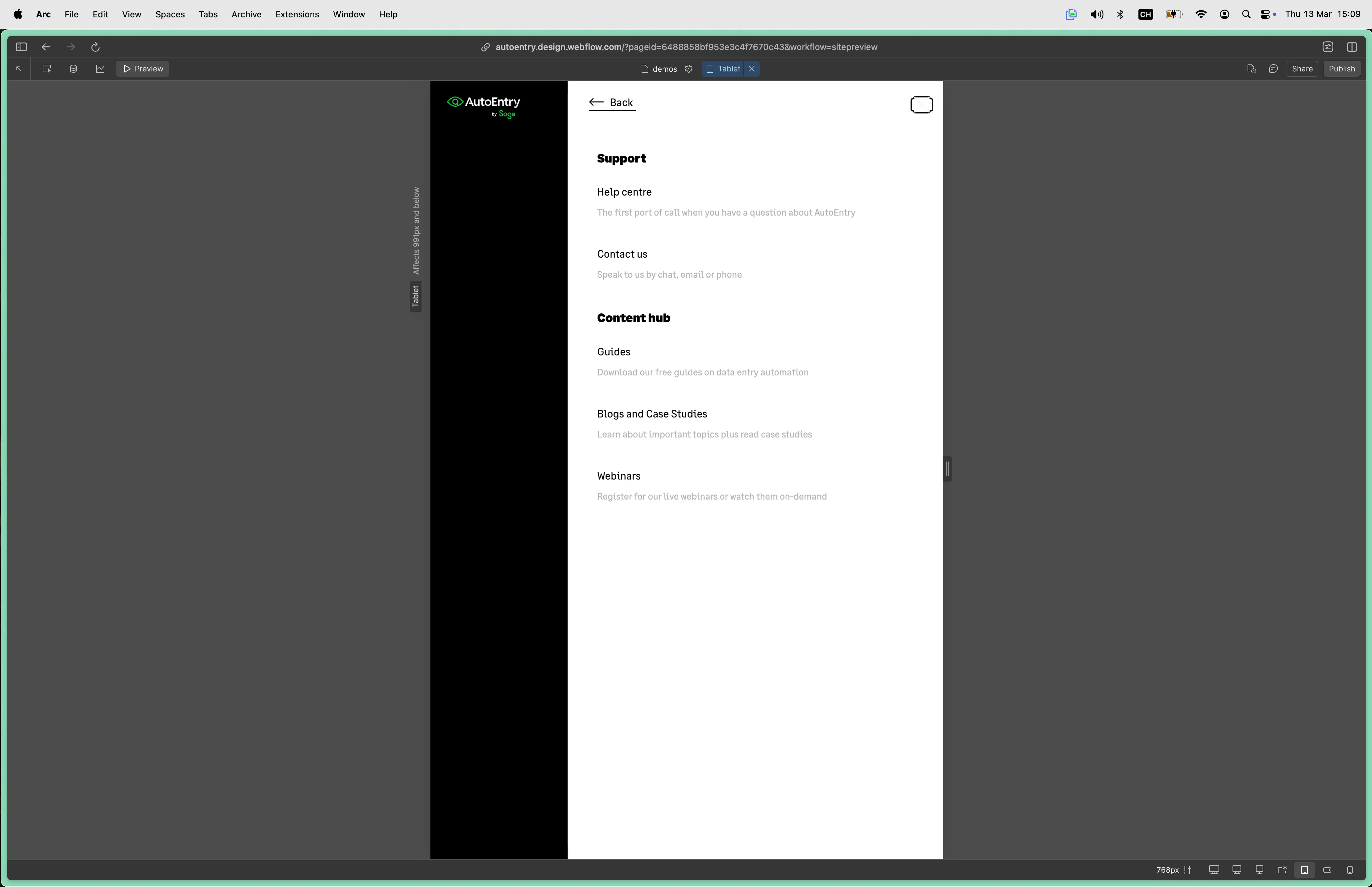Click the Publish button
This screenshot has height=887, width=1372.
pyautogui.click(x=1342, y=68)
